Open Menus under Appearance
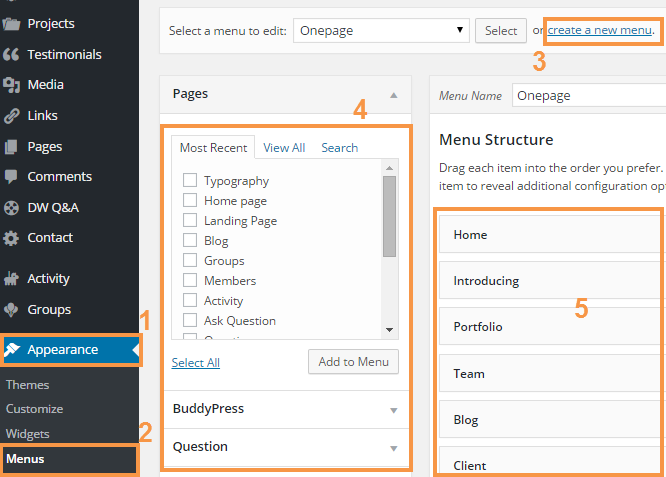The height and width of the screenshot is (477, 666). tap(25, 459)
